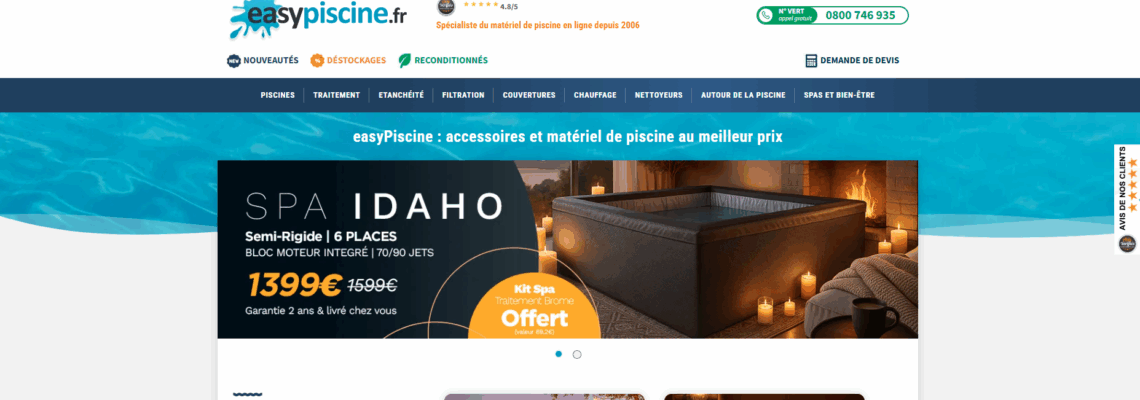The height and width of the screenshot is (400, 1140).
Task: Open the Filtration menu
Action: [x=463, y=95]
